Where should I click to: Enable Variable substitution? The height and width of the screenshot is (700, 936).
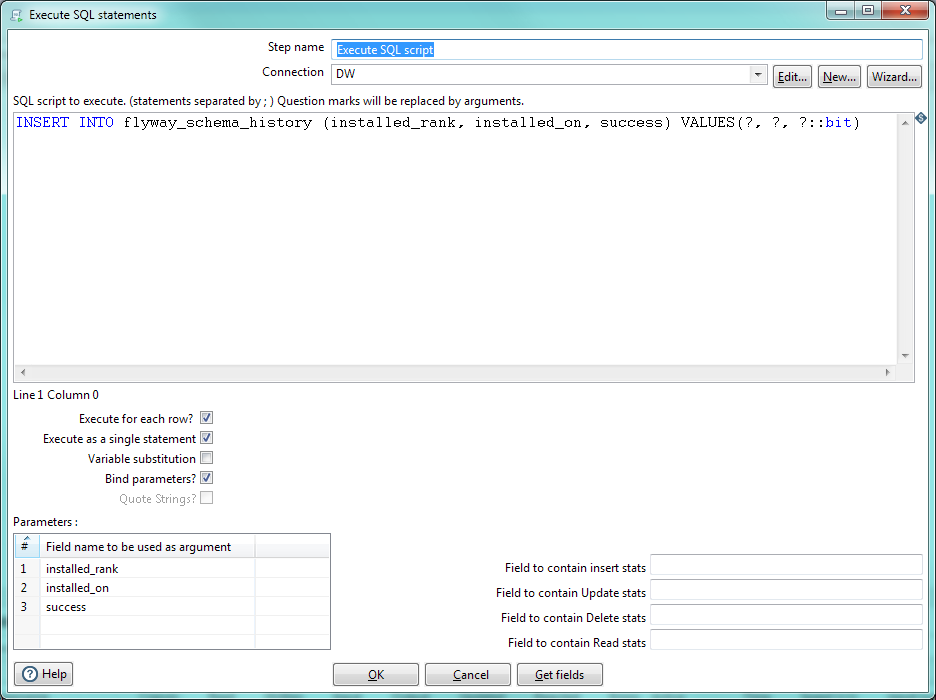pyautogui.click(x=207, y=458)
